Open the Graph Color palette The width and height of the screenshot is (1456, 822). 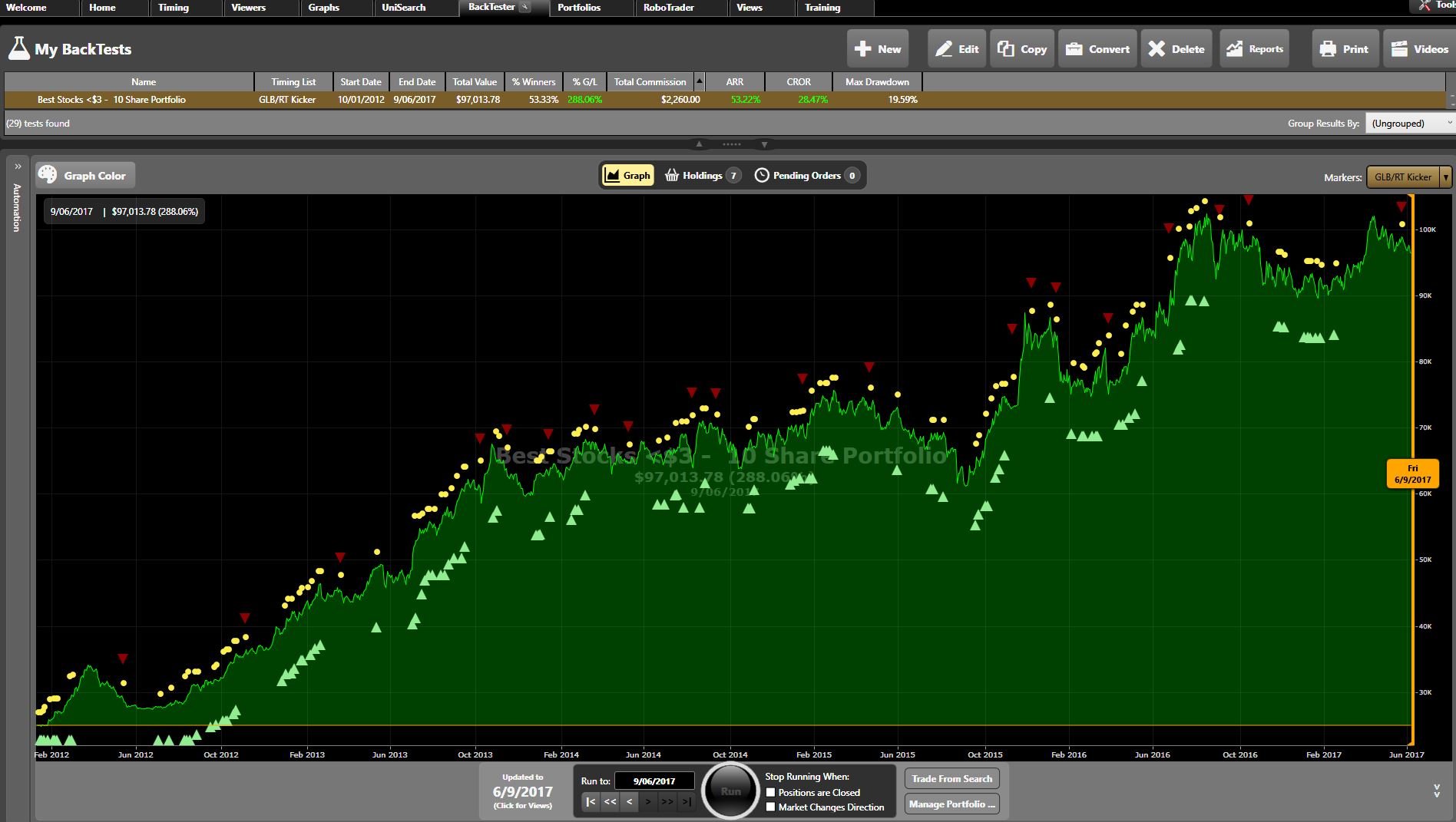click(x=84, y=175)
